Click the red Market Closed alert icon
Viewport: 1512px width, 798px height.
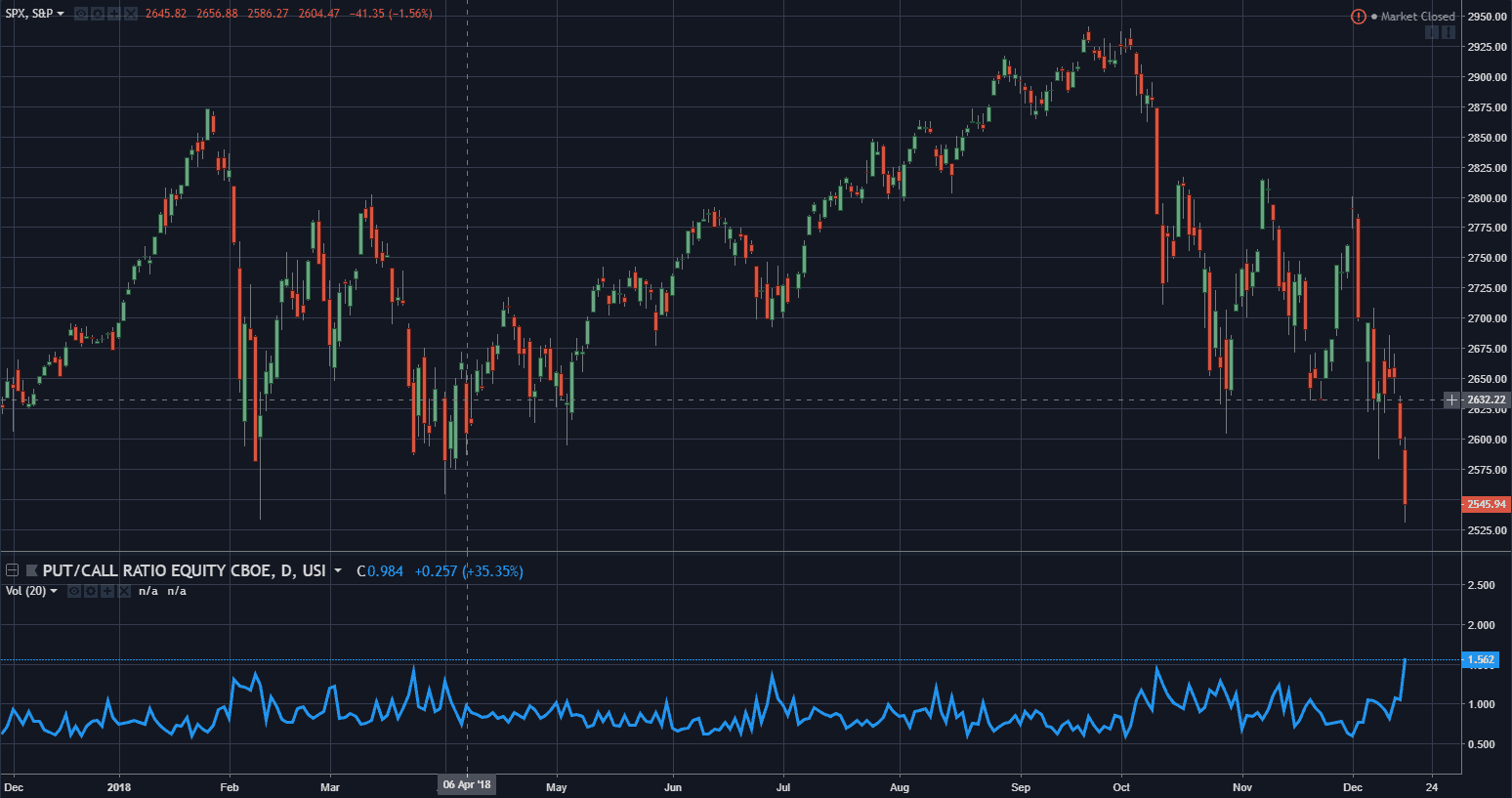pos(1358,17)
